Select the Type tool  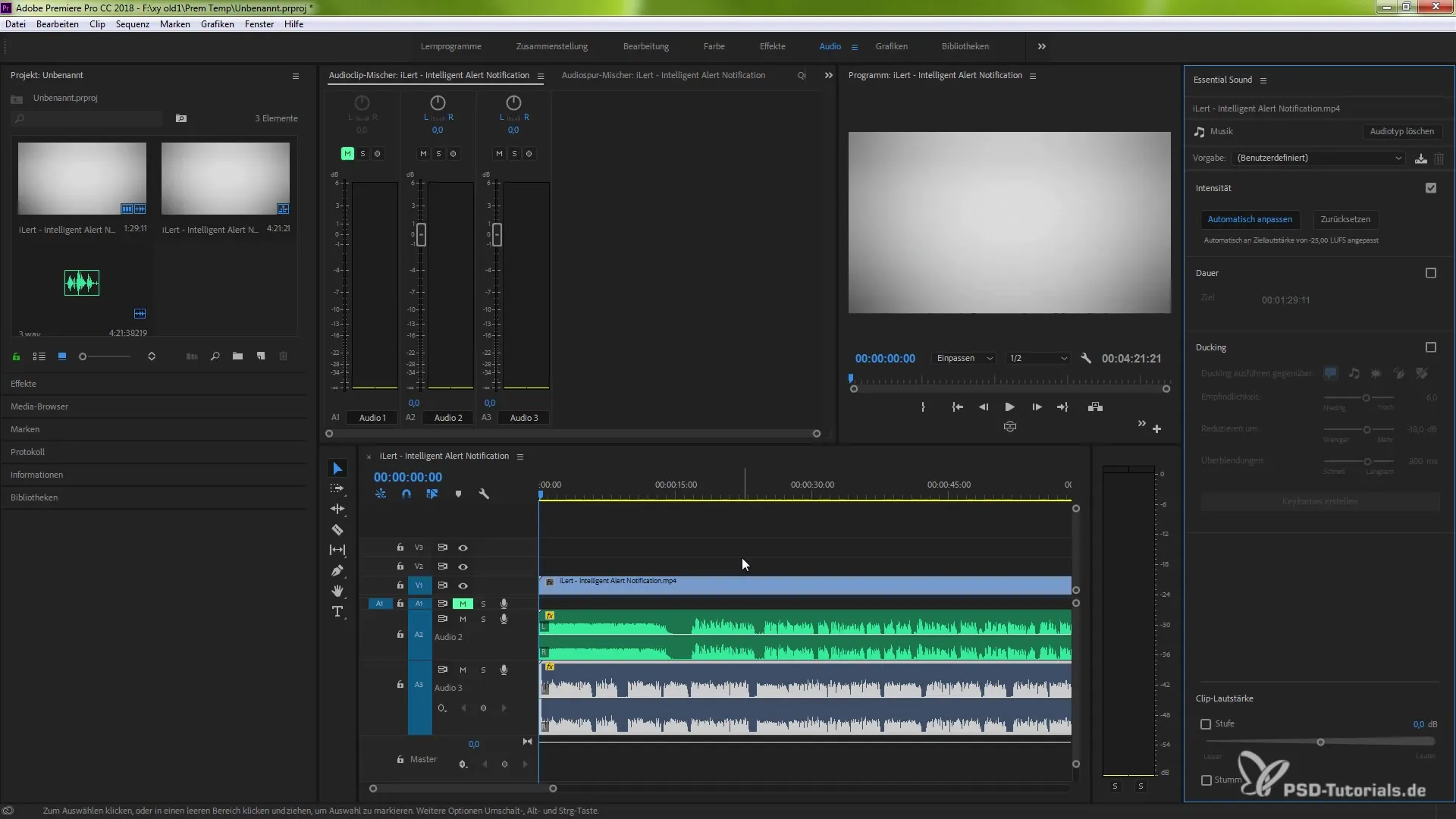pos(337,611)
